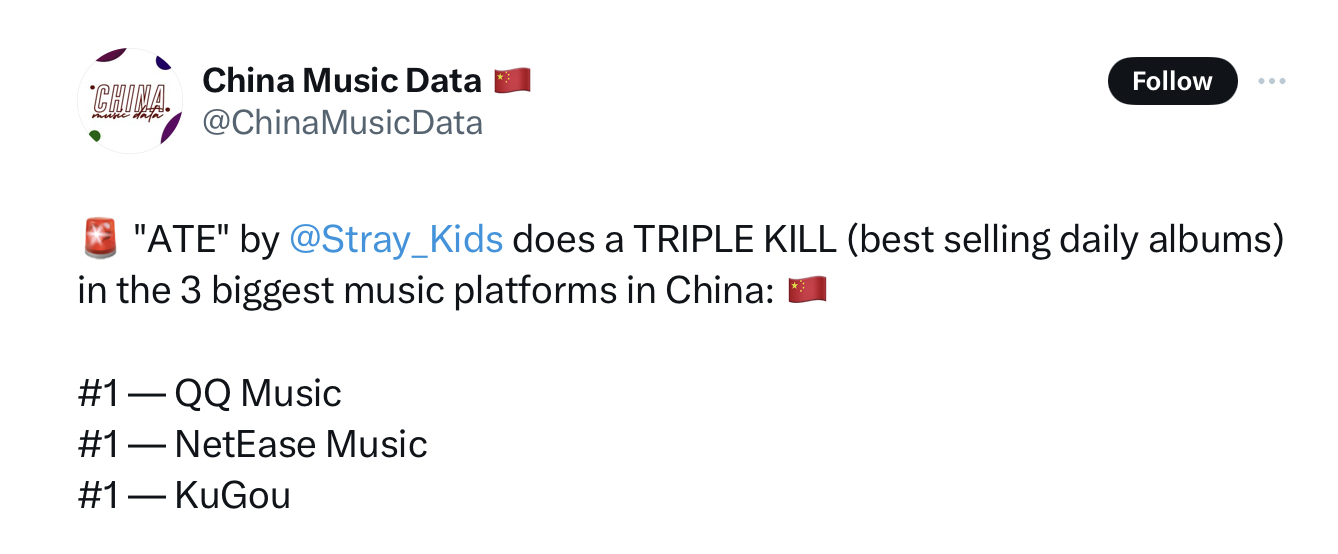
Task: Click the red siren emoji starting the tweet
Action: (99, 240)
